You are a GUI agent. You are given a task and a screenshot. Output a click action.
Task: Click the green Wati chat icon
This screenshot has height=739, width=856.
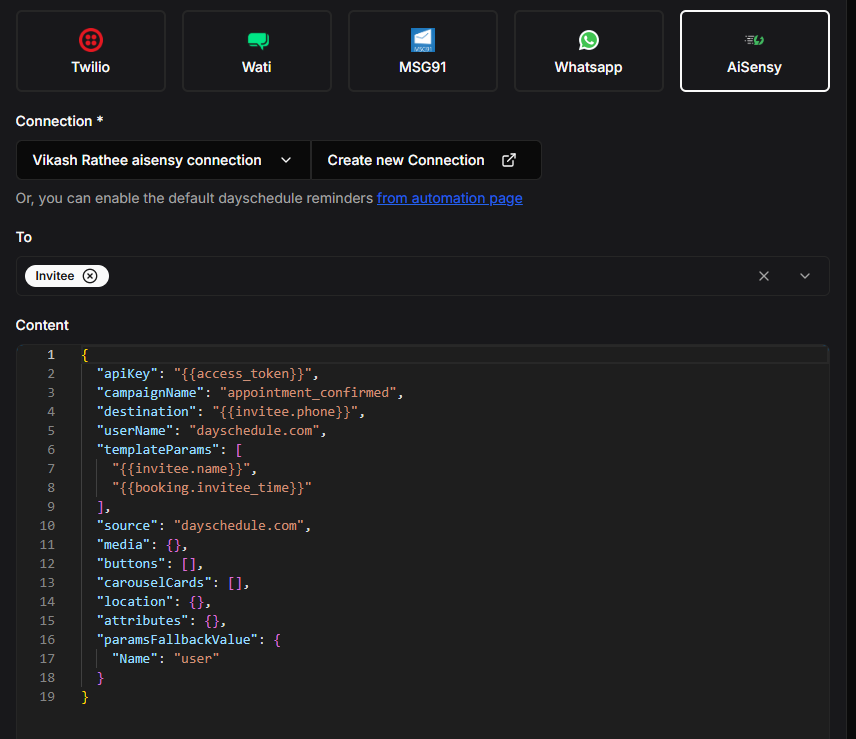pos(258,40)
